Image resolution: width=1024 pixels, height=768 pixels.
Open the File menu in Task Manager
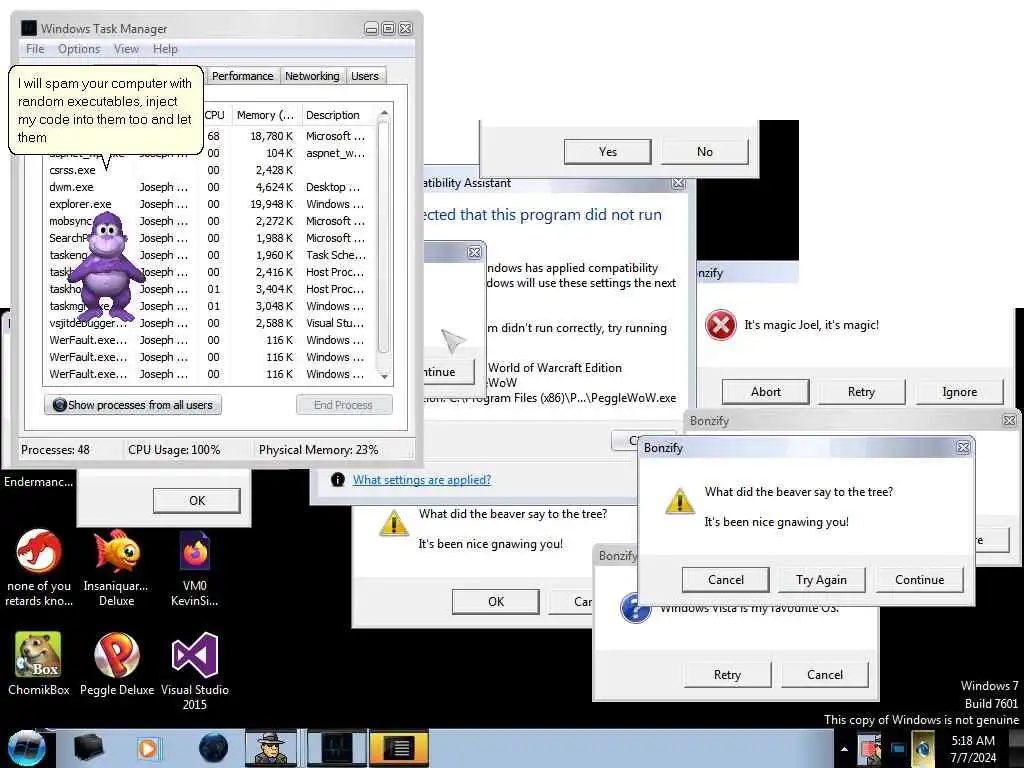(35, 49)
